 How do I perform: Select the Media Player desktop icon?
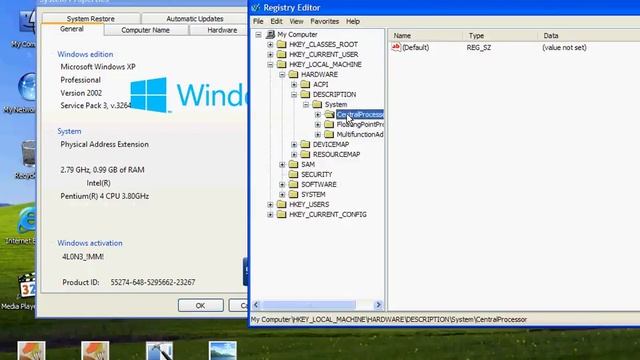tap(26, 286)
